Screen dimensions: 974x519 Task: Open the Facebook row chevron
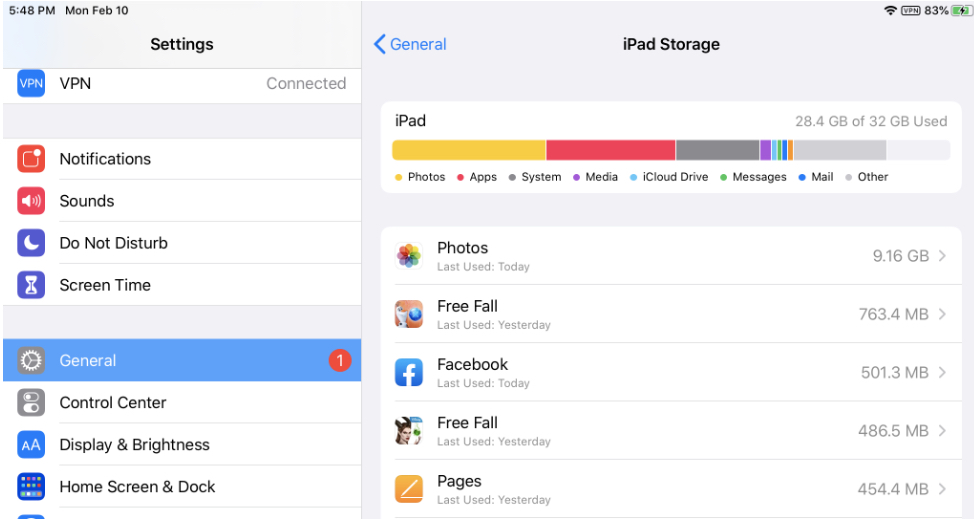tap(942, 372)
